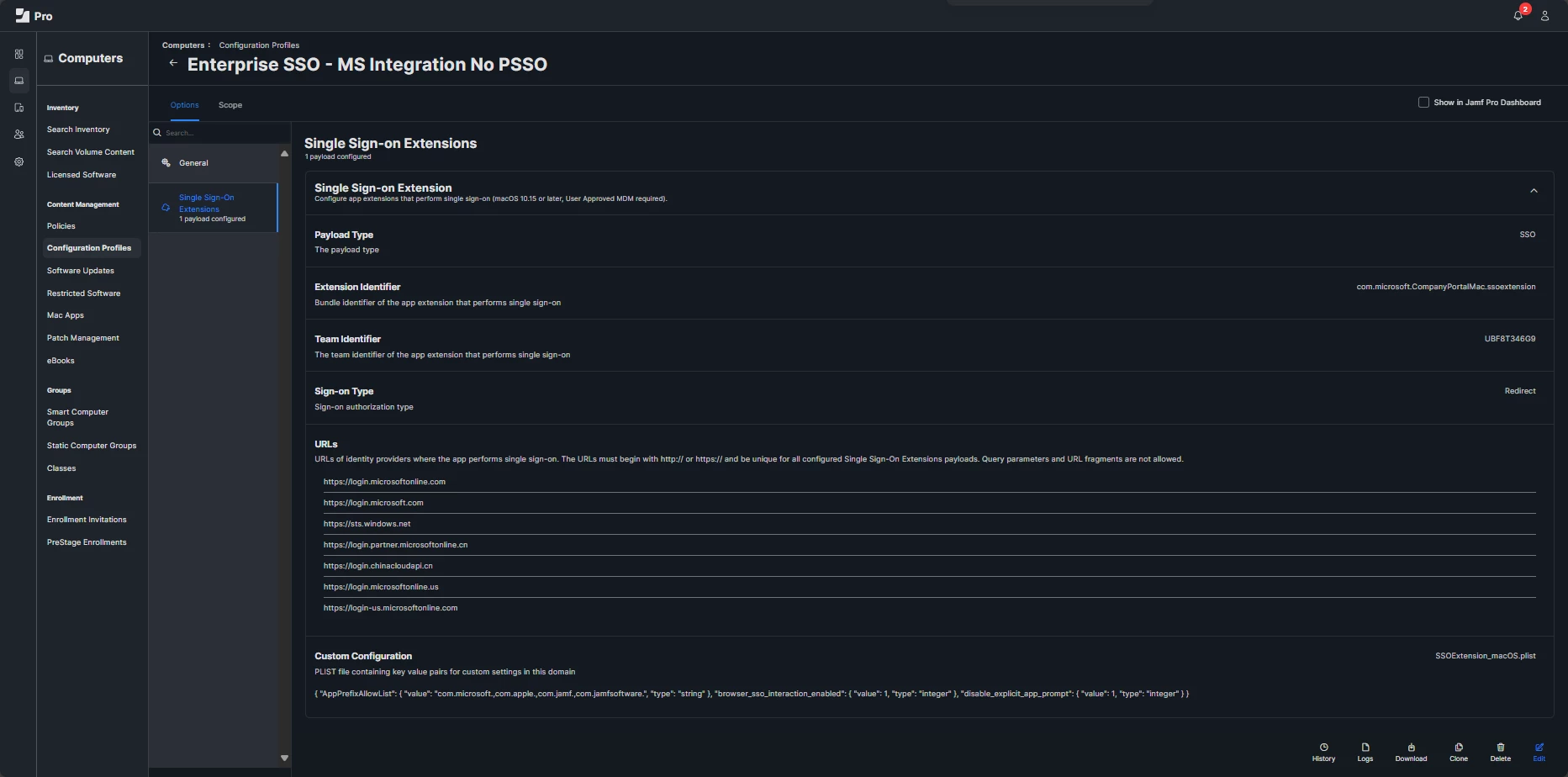Viewport: 1568px width, 777px height.
Task: Click the Configuration Profiles breadcrumb
Action: point(259,45)
